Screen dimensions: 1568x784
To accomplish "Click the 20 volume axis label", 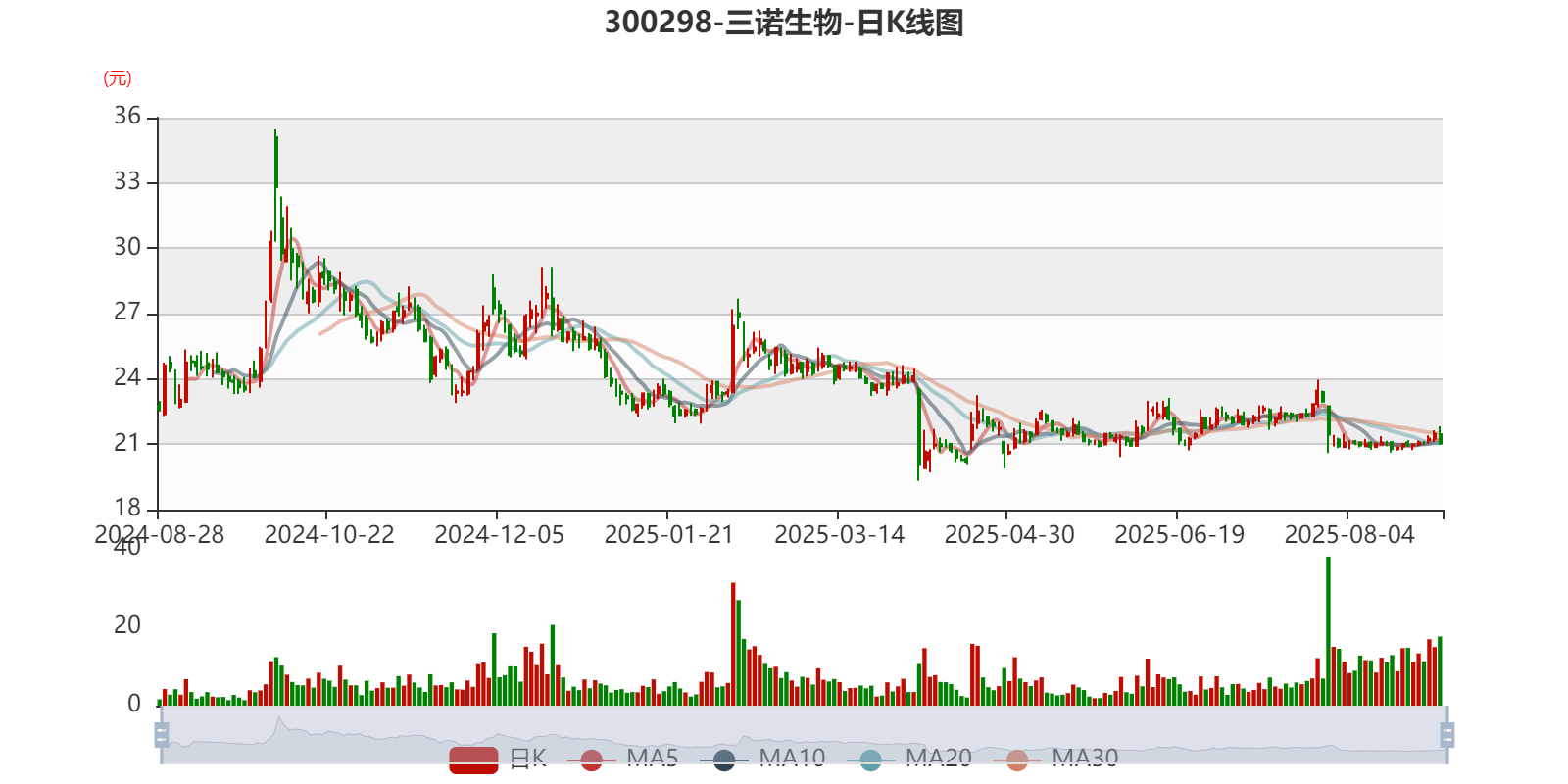I will click(127, 625).
